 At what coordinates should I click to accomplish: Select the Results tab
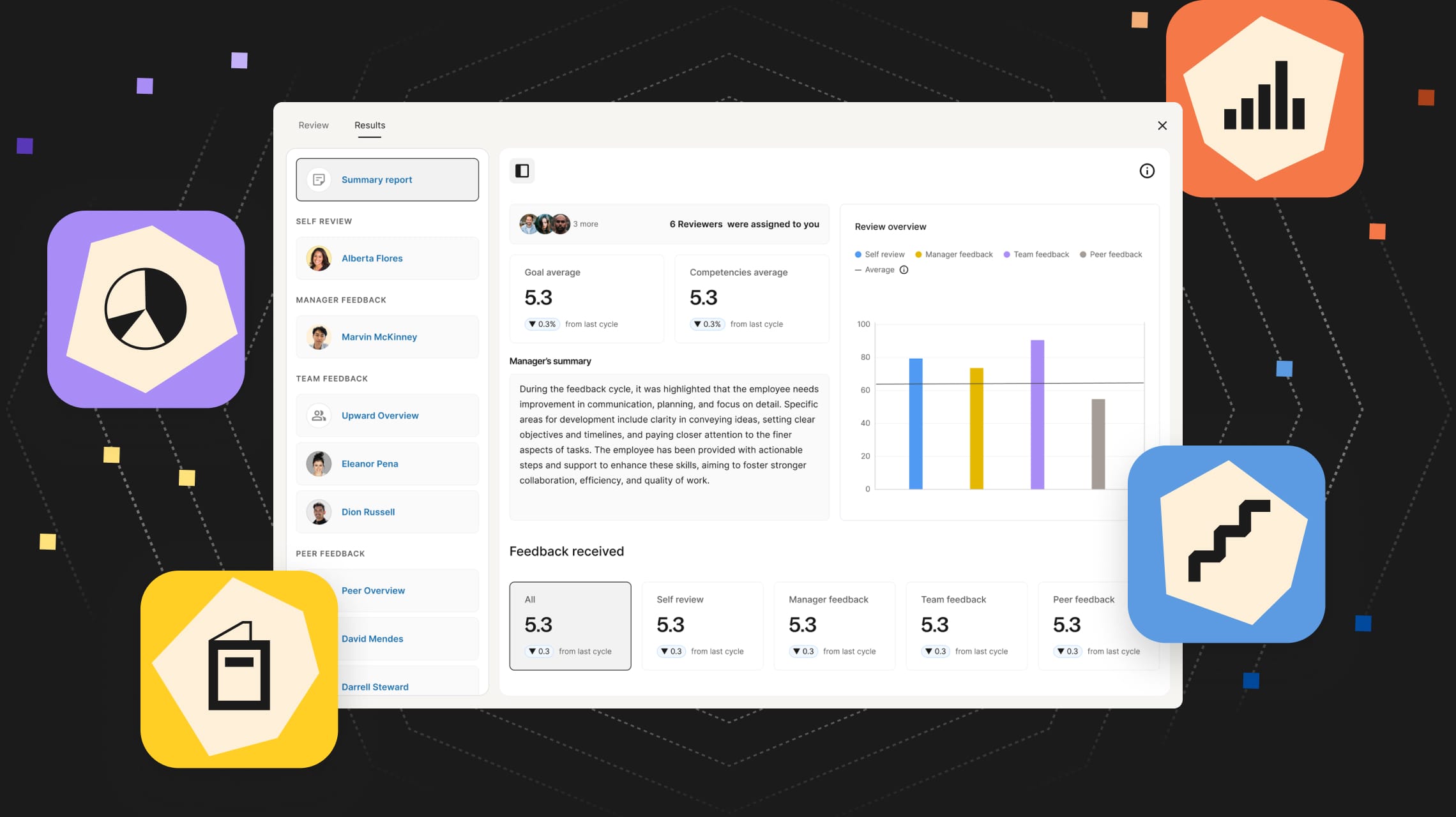[370, 125]
